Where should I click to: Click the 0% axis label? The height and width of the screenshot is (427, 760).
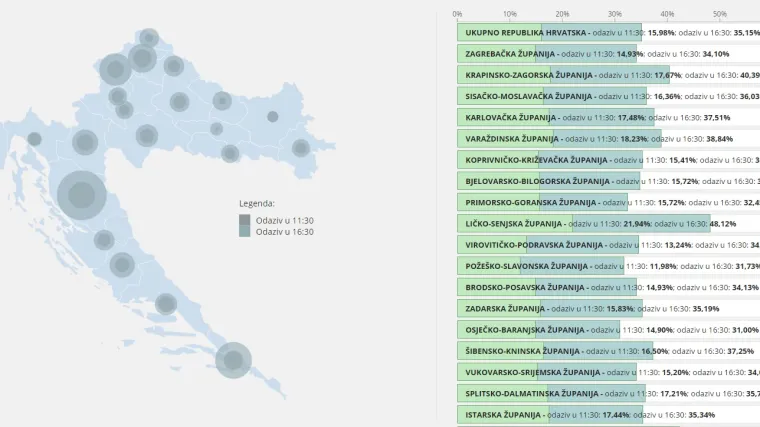pyautogui.click(x=457, y=14)
